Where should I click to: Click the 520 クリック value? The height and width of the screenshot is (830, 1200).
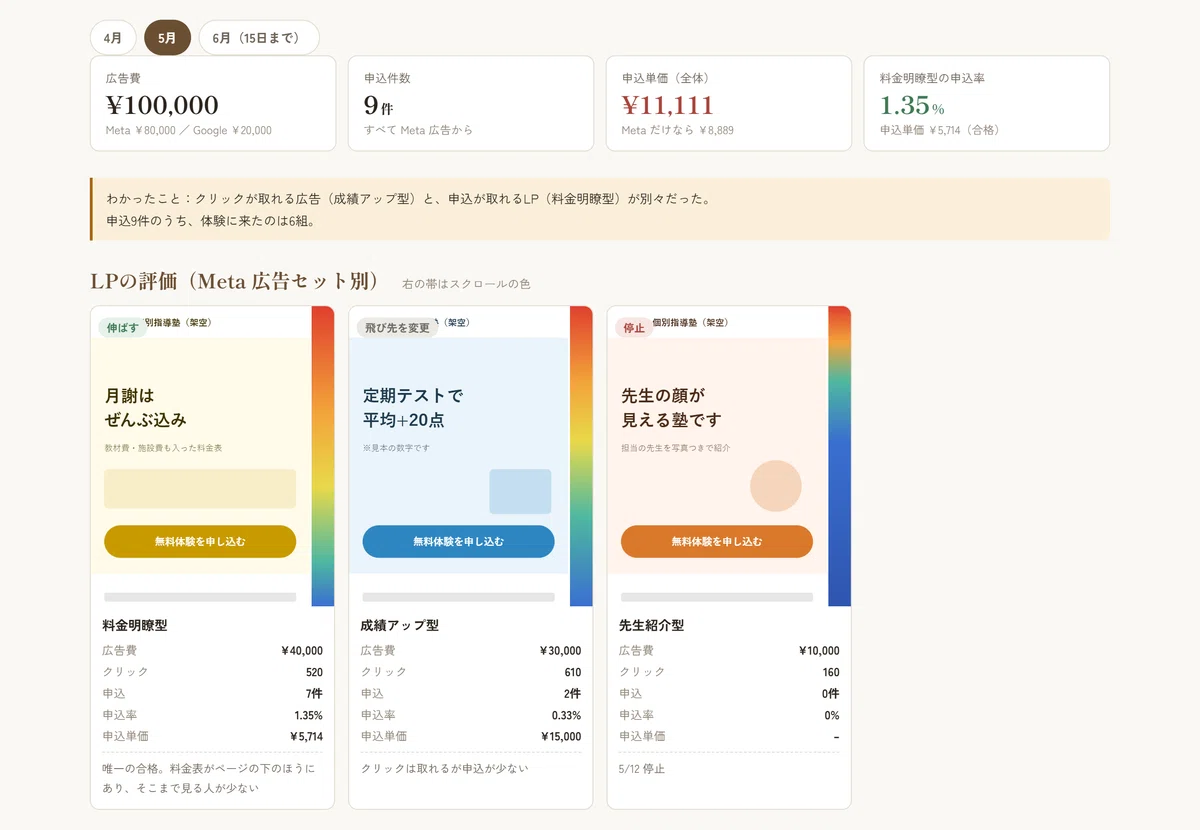click(314, 672)
